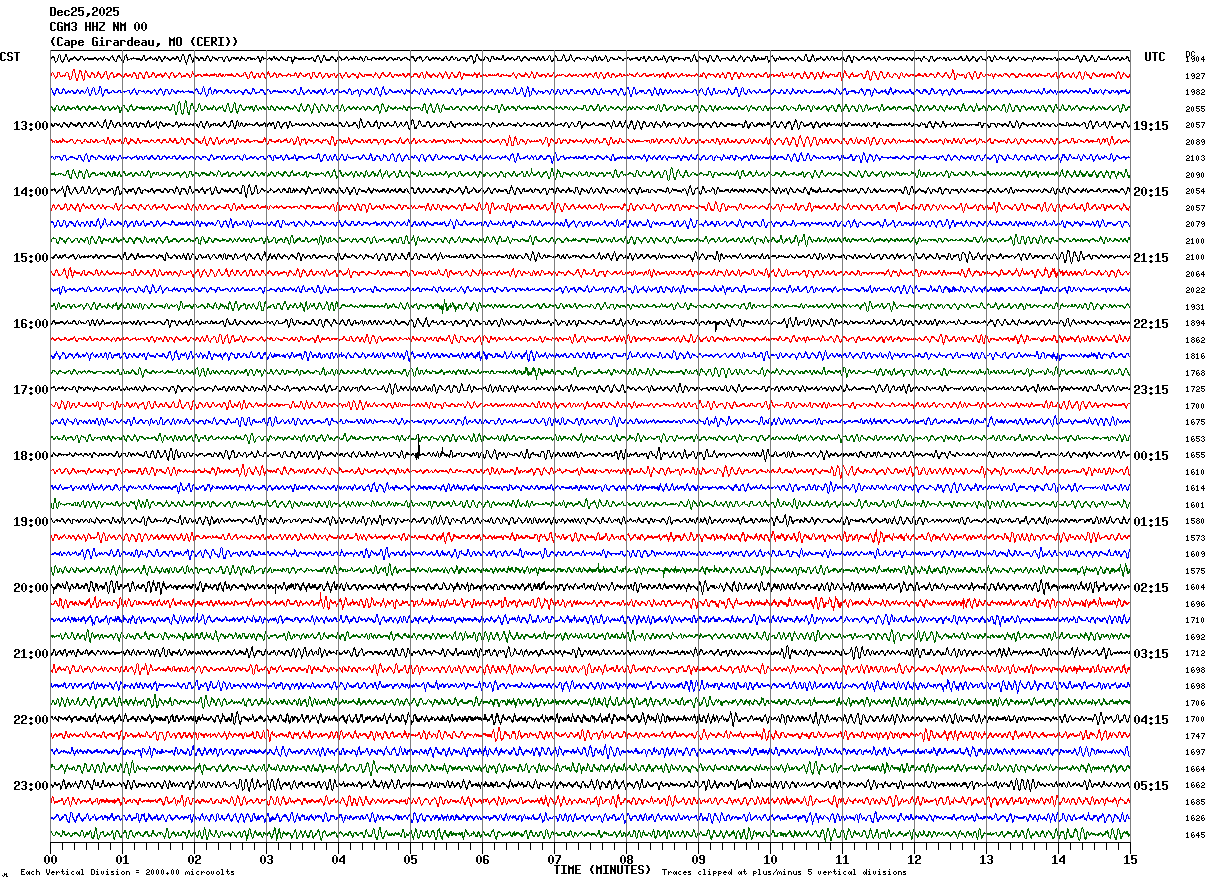The width and height of the screenshot is (1210, 886).
Task: Click the UTC time zone label
Action: coord(1155,57)
